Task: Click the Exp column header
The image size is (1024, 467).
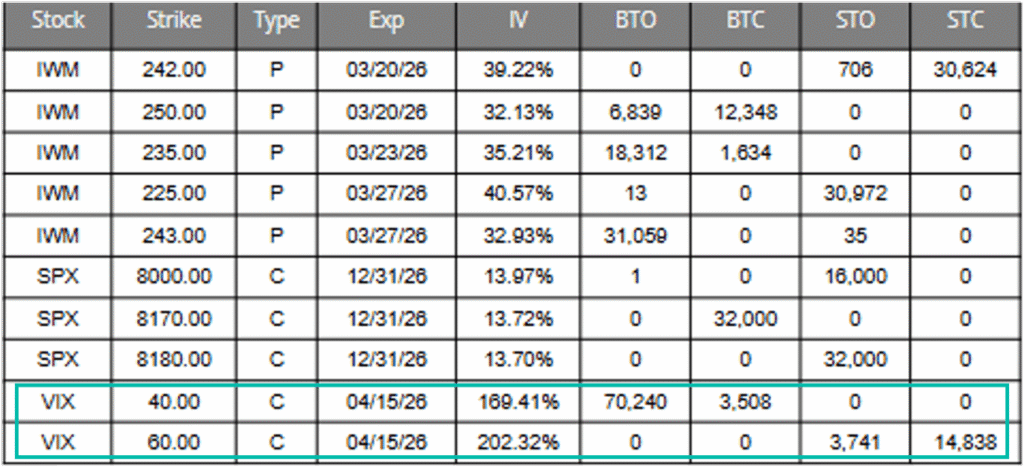Action: click(x=386, y=21)
